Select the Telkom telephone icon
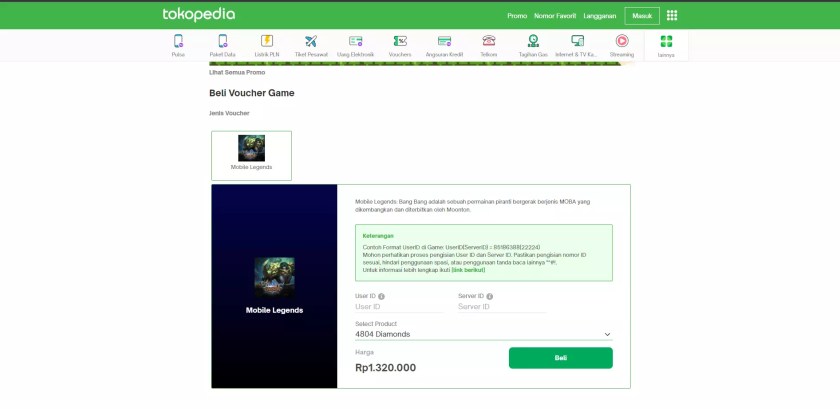The image size is (840, 409). click(x=489, y=41)
